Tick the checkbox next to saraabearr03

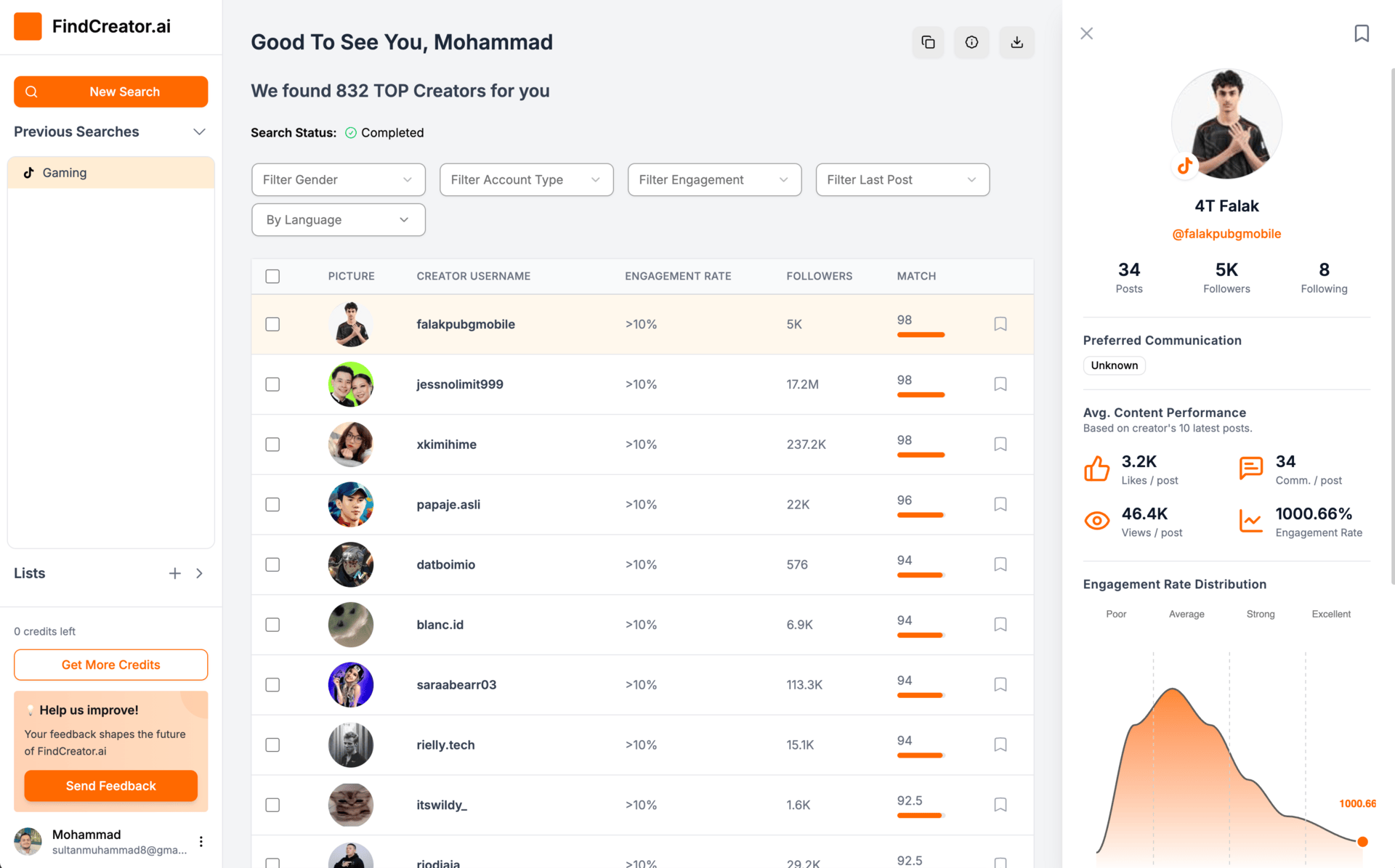click(272, 684)
